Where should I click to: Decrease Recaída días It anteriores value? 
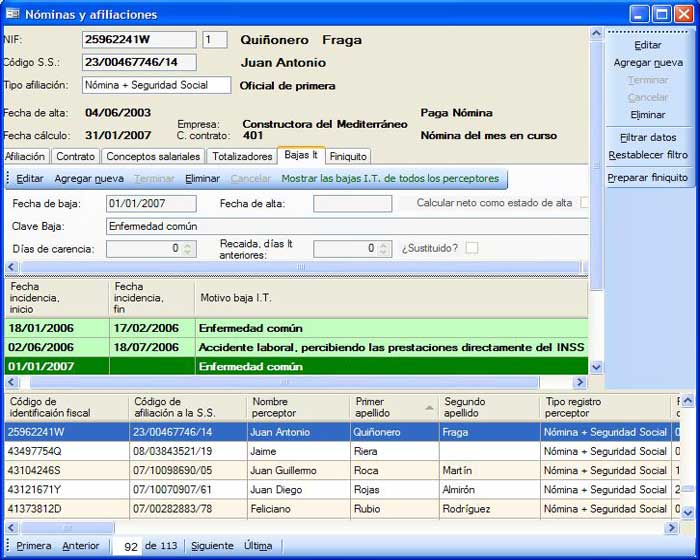click(x=384, y=252)
